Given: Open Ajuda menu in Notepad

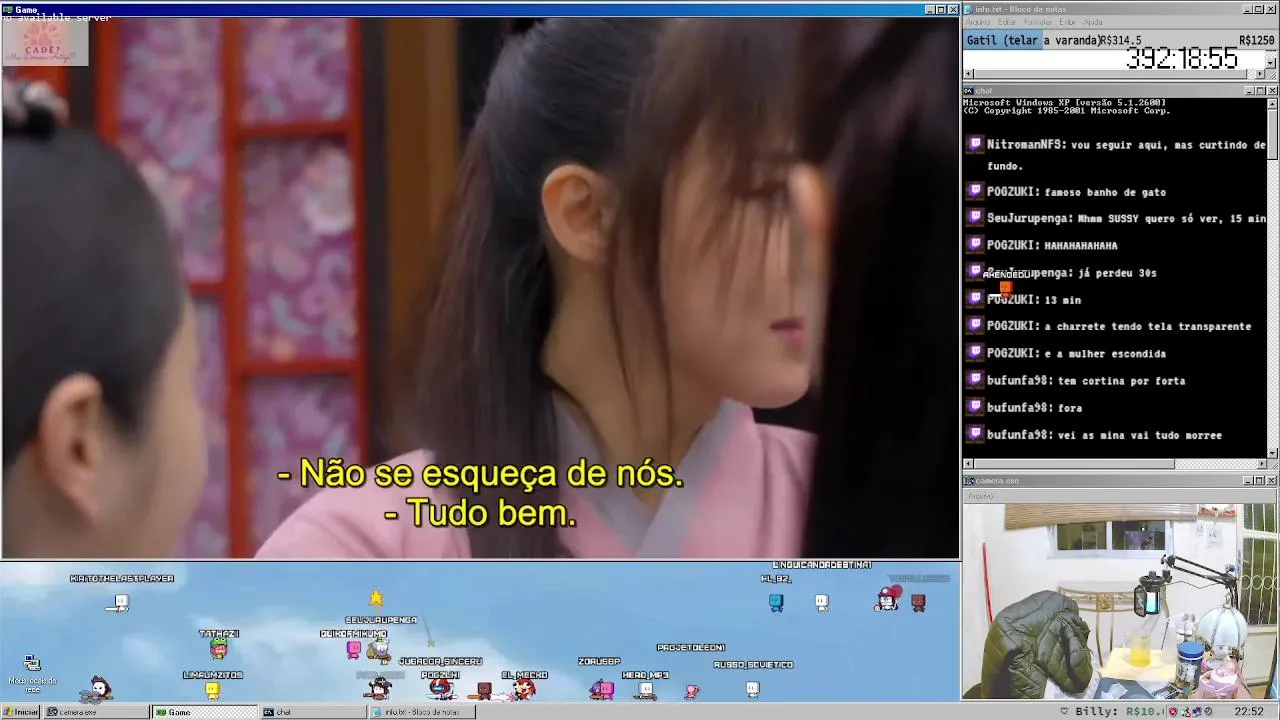Looking at the screenshot, I should (x=1093, y=22).
